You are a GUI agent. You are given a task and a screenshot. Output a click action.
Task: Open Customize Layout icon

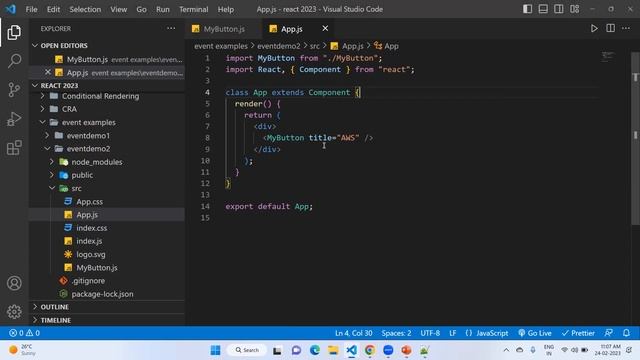[x=574, y=9]
